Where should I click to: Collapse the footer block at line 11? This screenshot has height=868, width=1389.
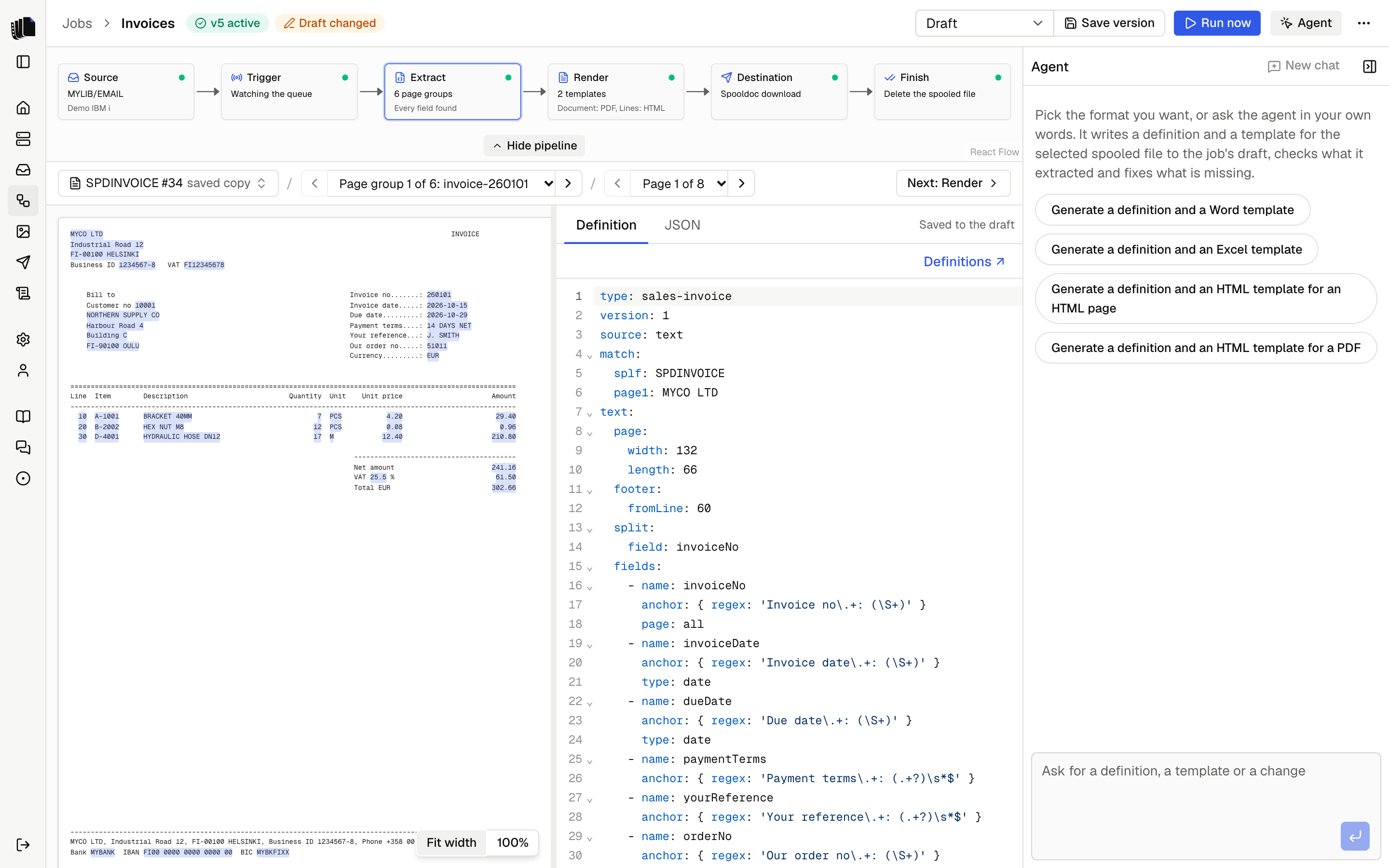point(589,491)
